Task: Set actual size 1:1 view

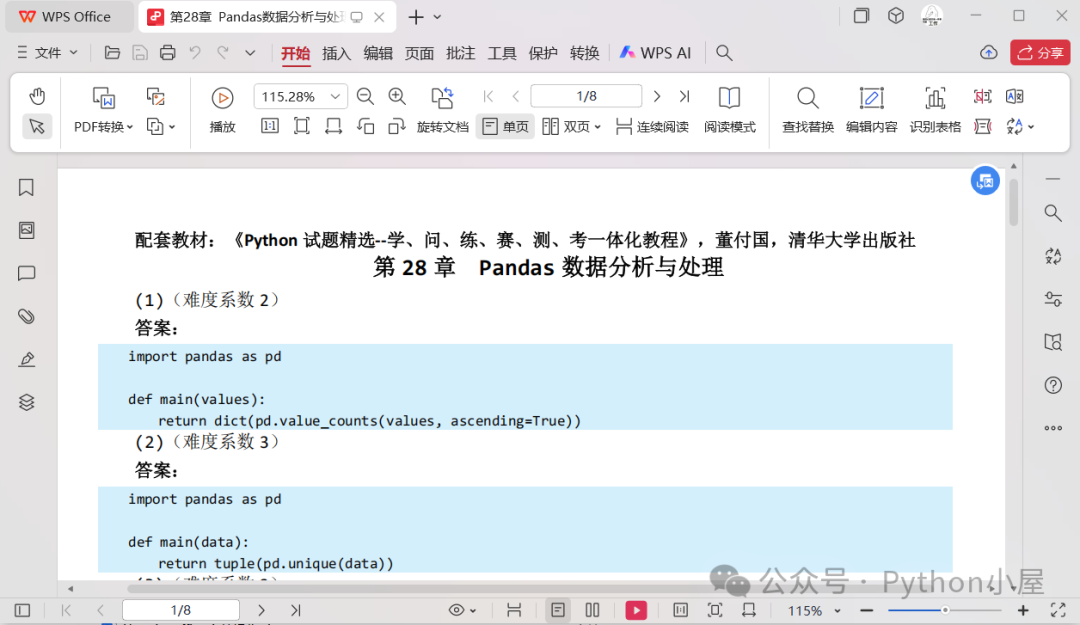Action: (x=270, y=126)
